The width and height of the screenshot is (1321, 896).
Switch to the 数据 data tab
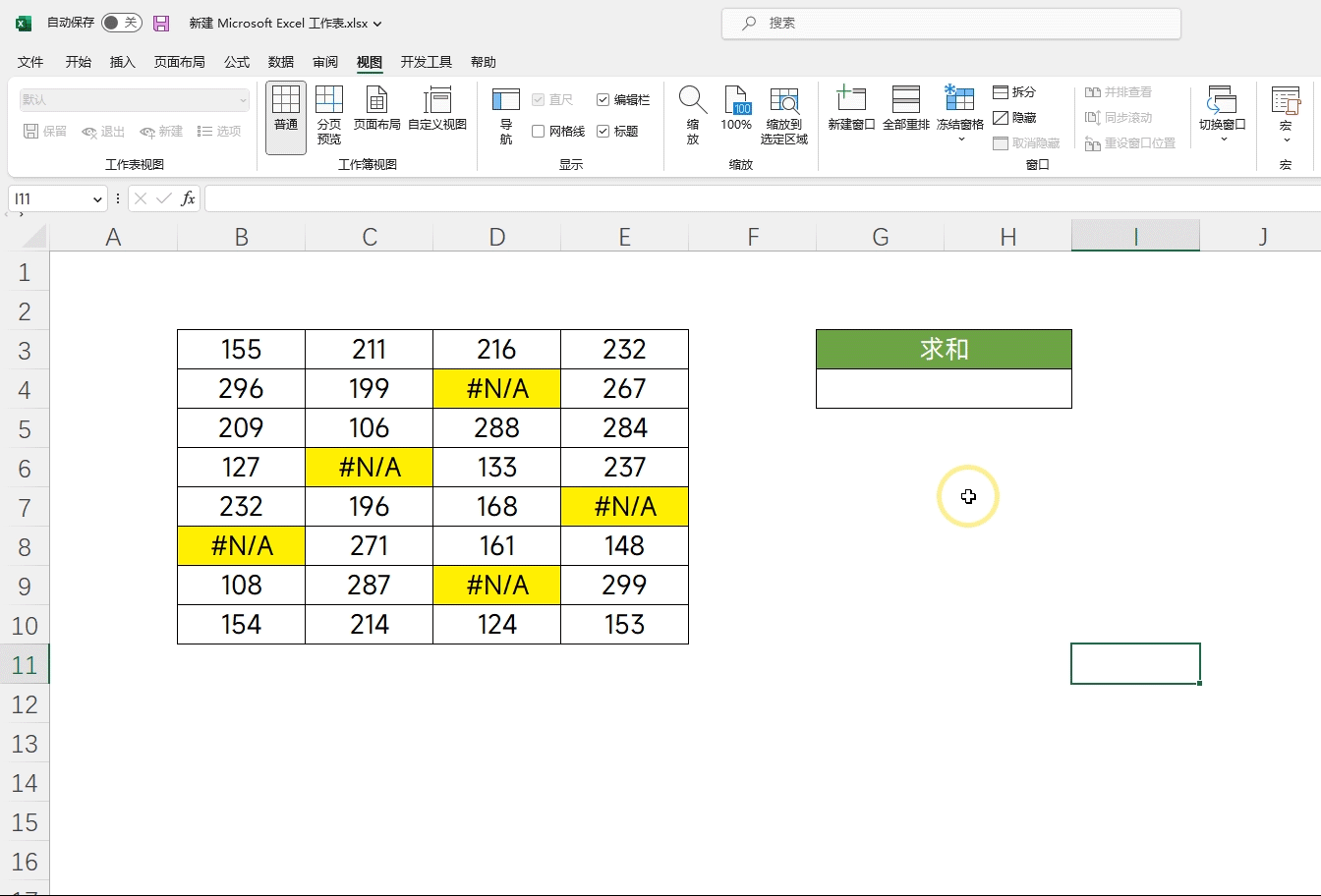[x=281, y=62]
